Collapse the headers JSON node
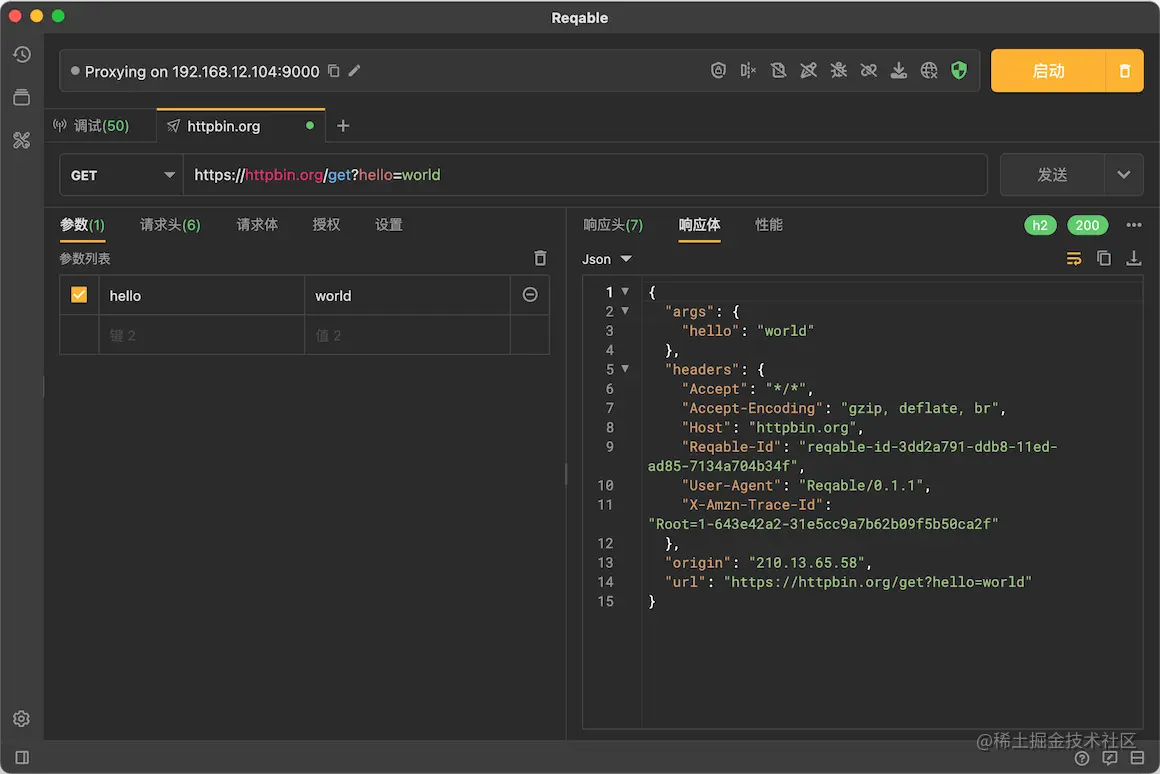 coord(625,369)
